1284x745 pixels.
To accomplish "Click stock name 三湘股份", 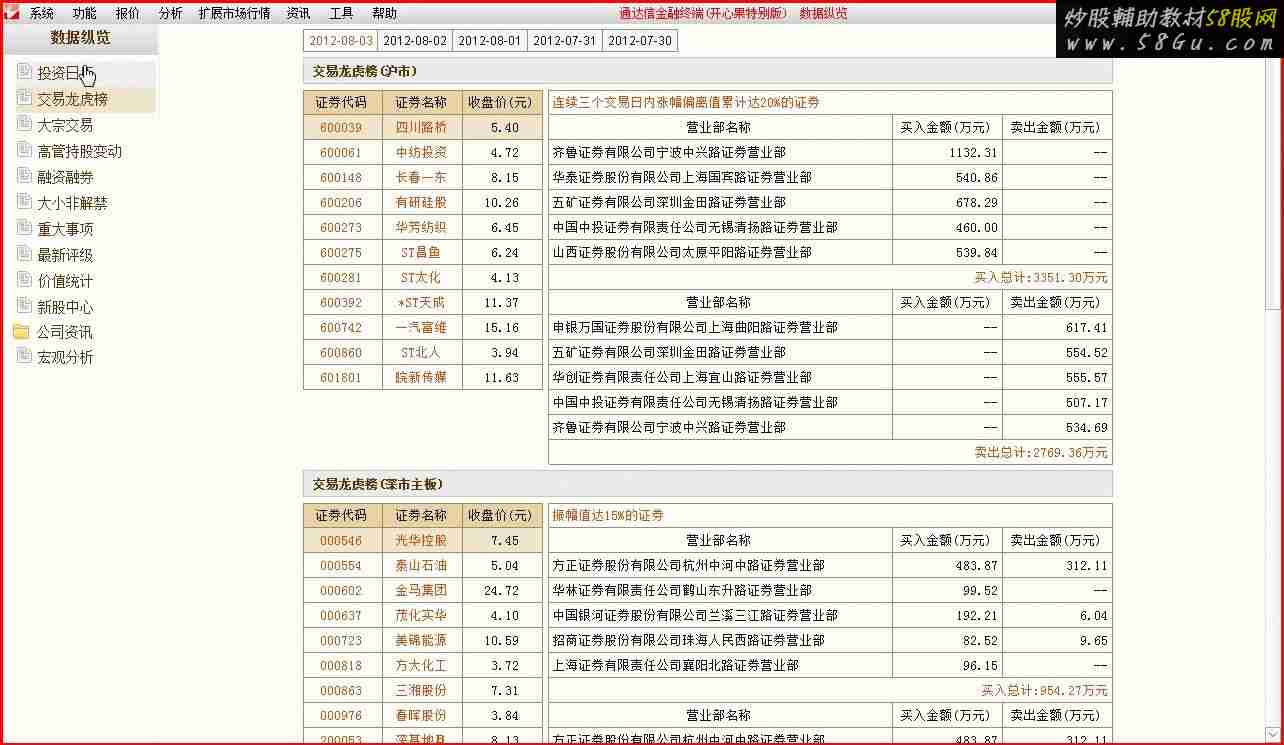I will coord(421,691).
